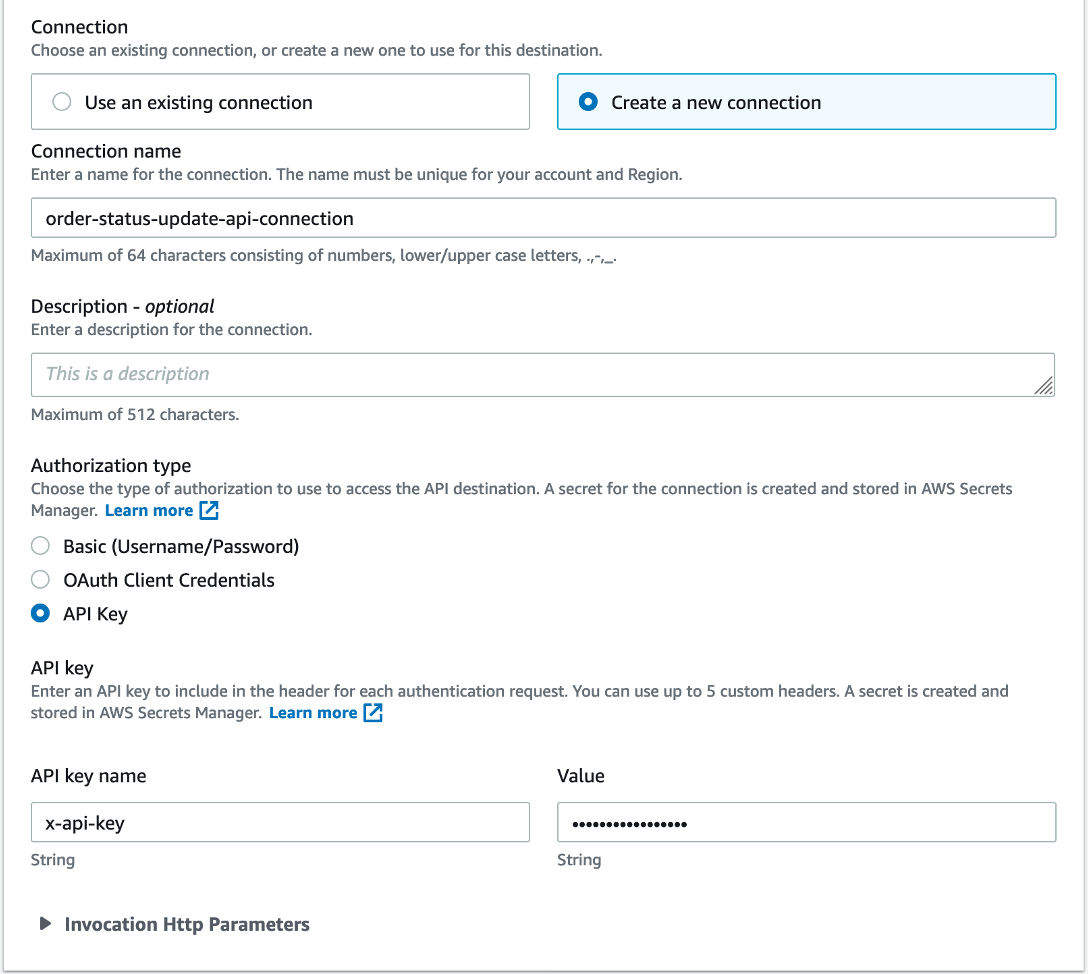Choose Basic (Username/Password) authorization
1088x974 pixels.
pyautogui.click(x=40, y=546)
